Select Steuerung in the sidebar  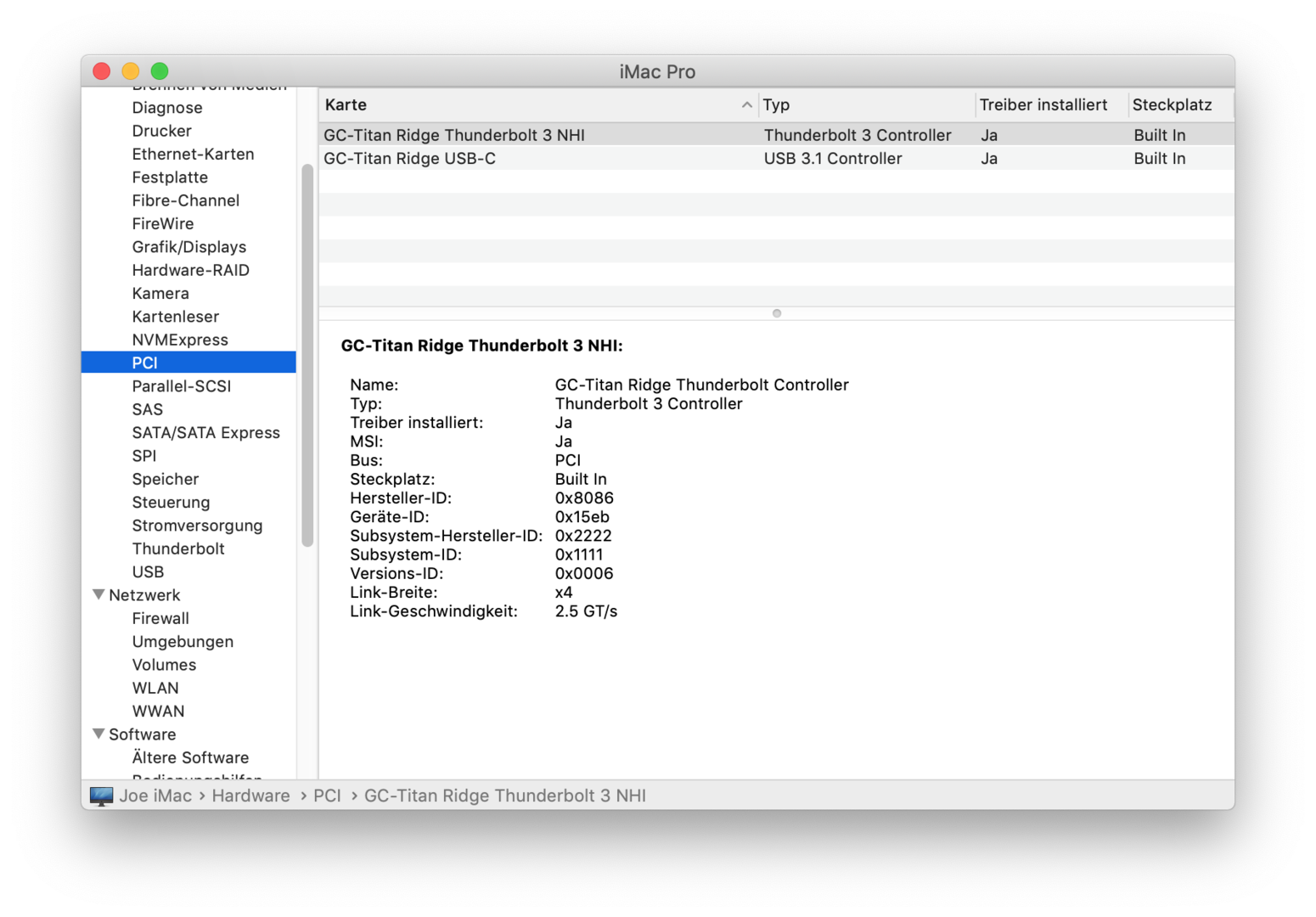tap(171, 502)
